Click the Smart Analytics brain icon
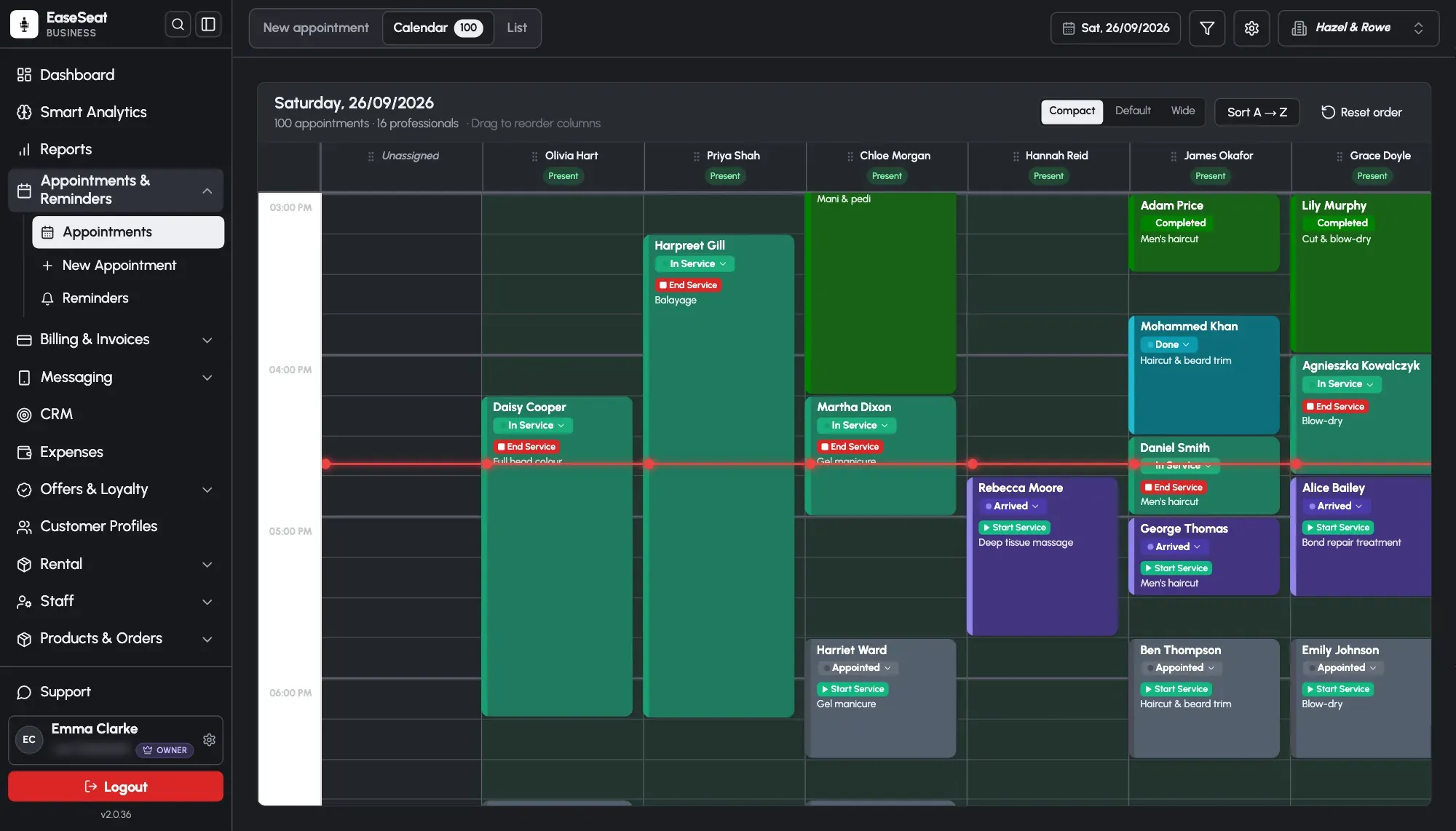The image size is (1456, 831). pyautogui.click(x=24, y=112)
